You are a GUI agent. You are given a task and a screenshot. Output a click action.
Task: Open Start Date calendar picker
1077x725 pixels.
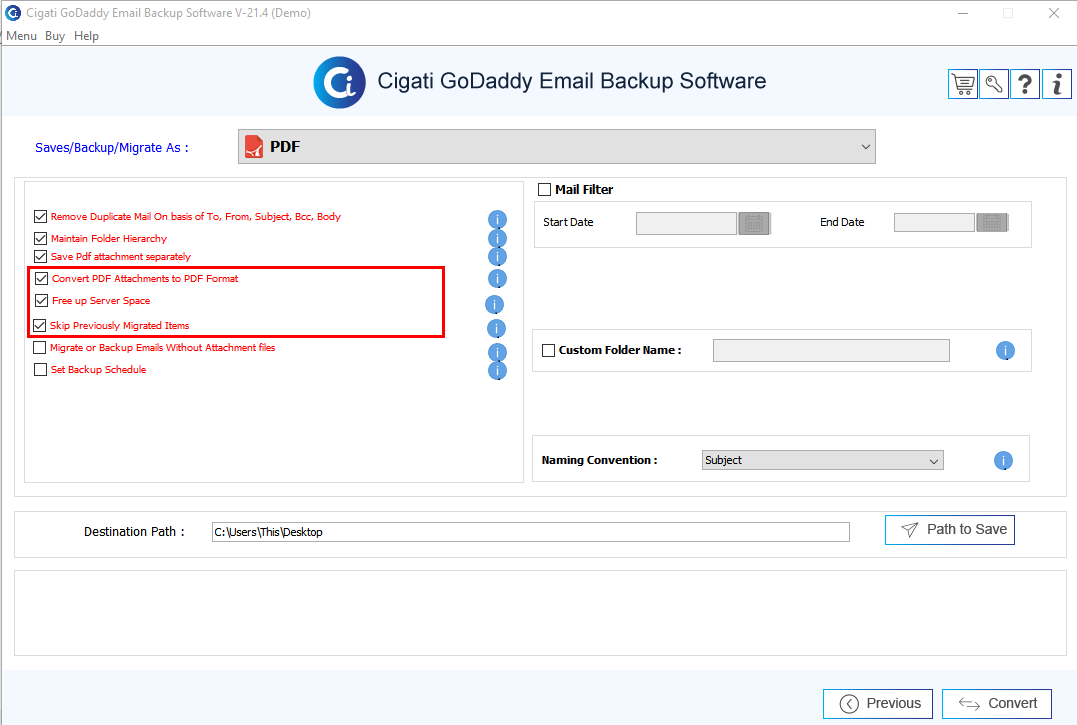coord(754,223)
